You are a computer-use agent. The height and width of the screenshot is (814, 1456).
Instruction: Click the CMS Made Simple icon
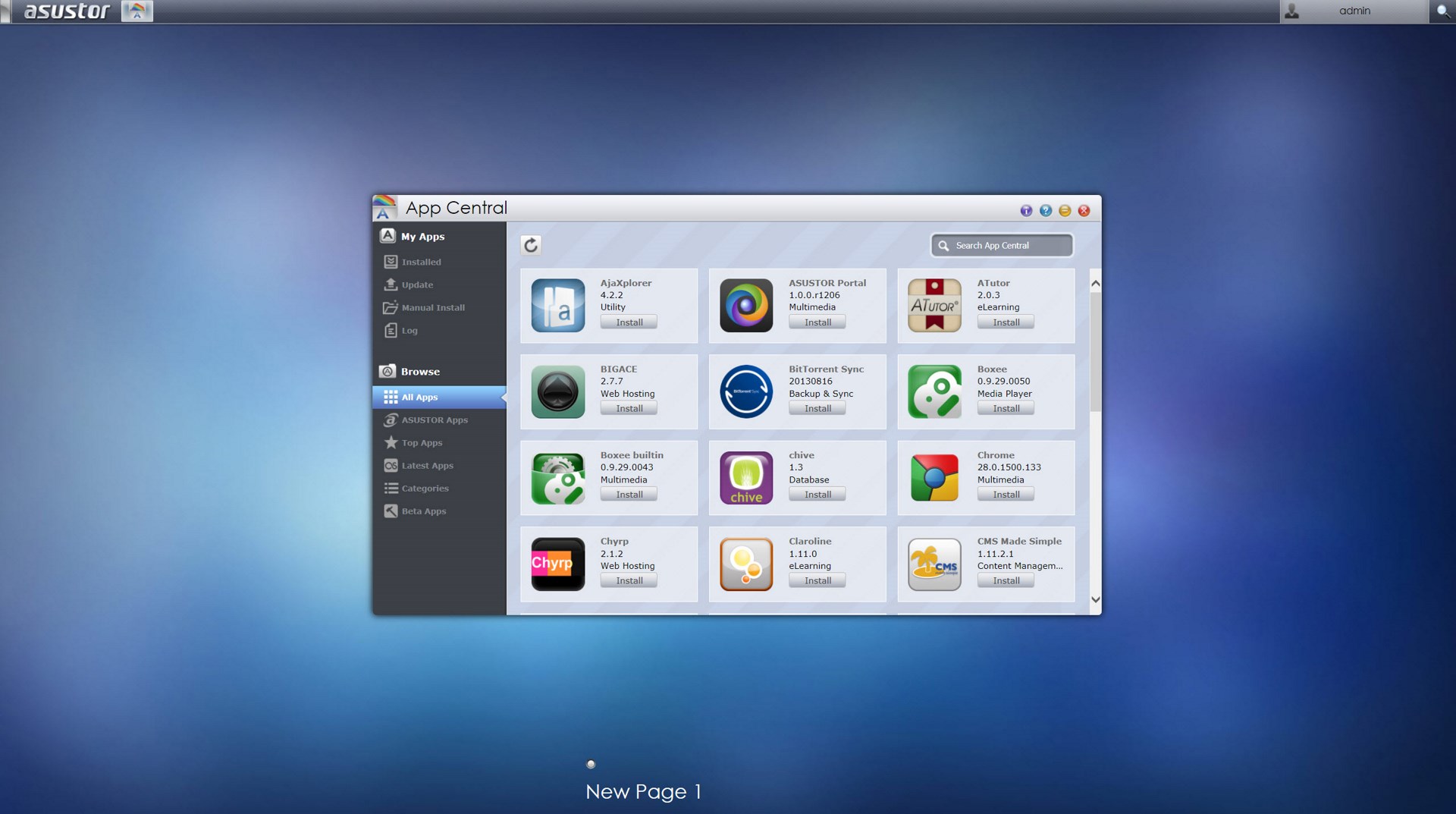[934, 564]
